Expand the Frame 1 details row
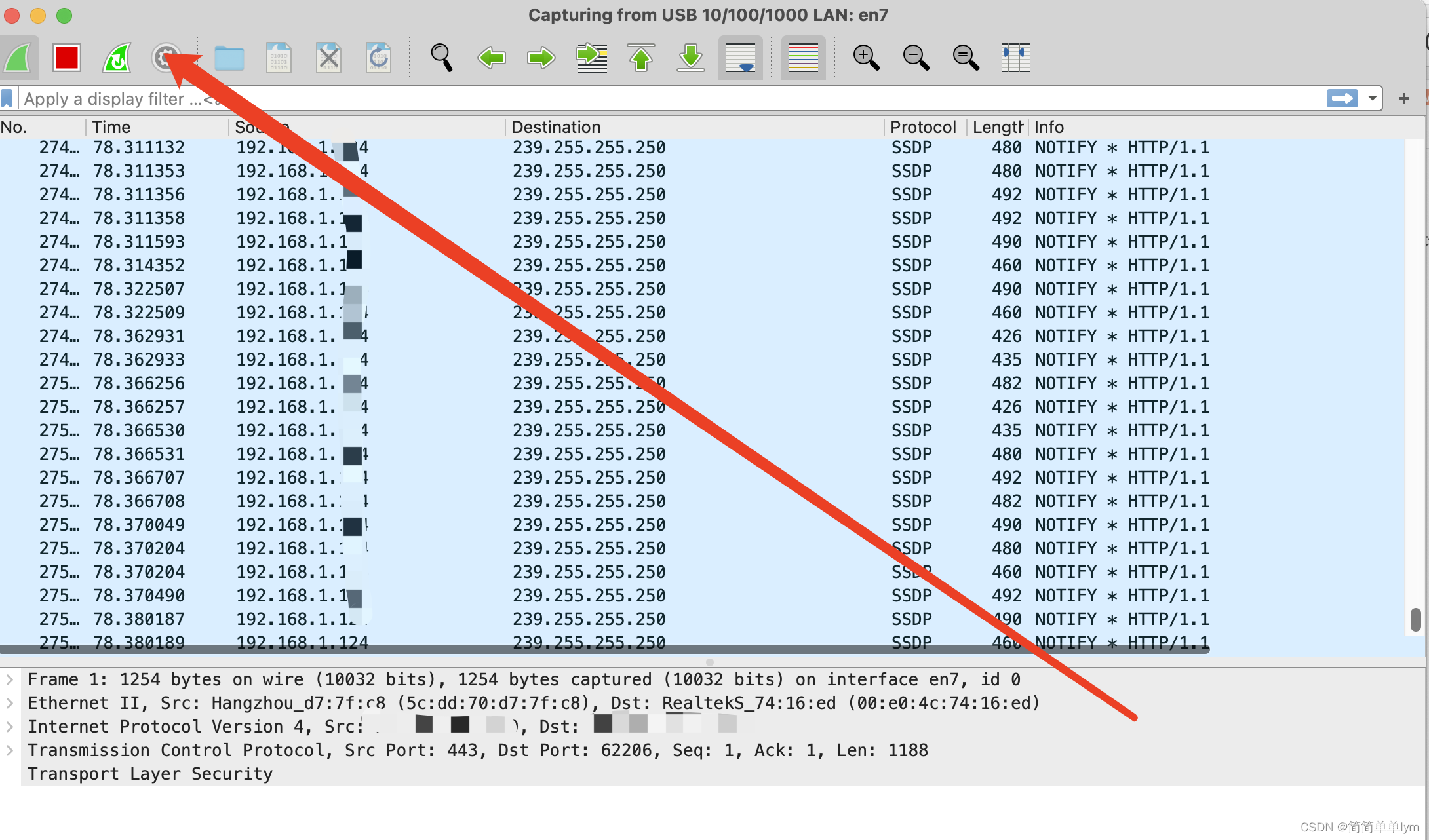Image resolution: width=1429 pixels, height=840 pixels. (x=9, y=679)
